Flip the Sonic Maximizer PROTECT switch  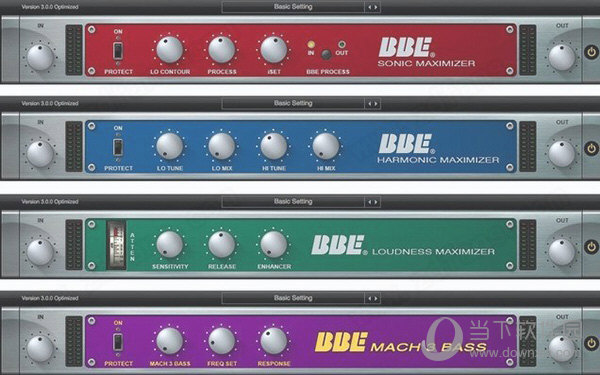click(x=118, y=51)
